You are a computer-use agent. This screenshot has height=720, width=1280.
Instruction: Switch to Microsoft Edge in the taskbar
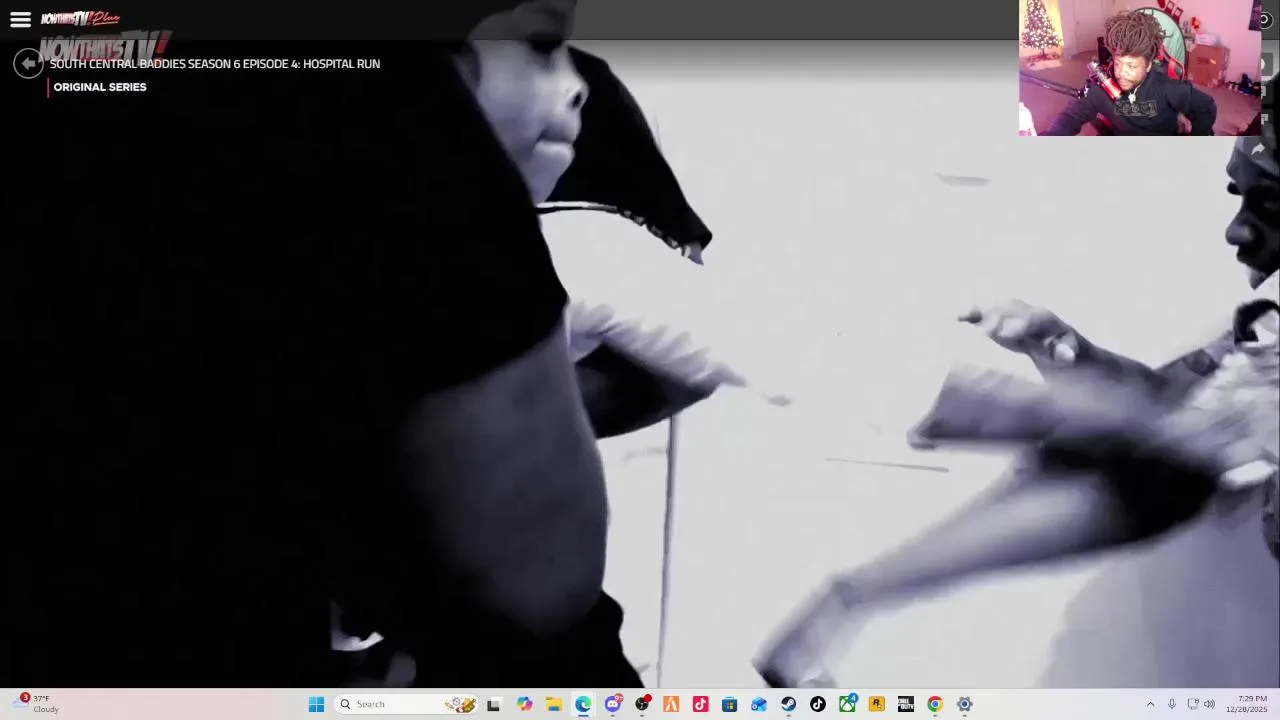583,704
